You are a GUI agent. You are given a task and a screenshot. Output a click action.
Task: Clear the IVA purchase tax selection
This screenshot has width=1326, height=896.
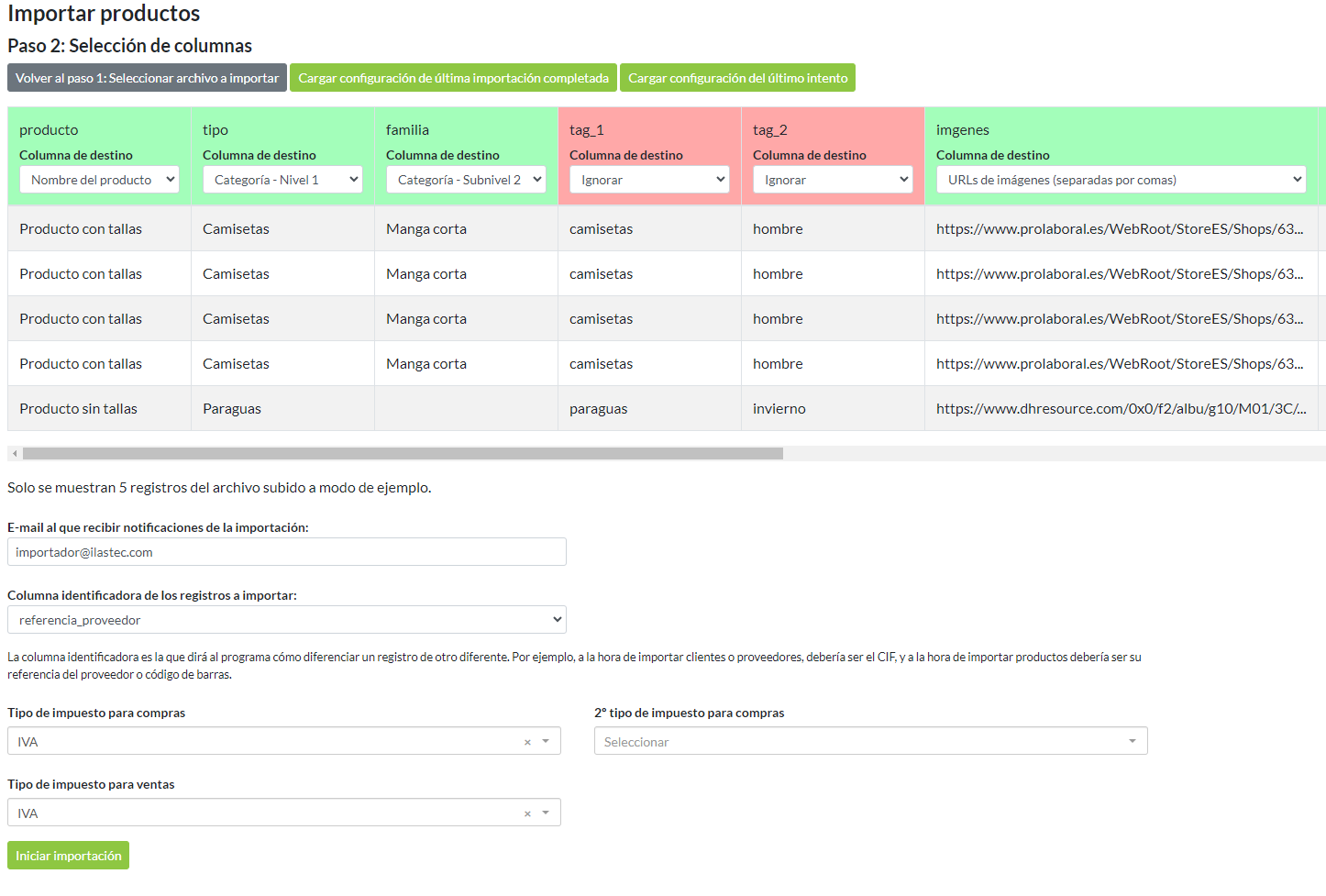[x=527, y=742]
